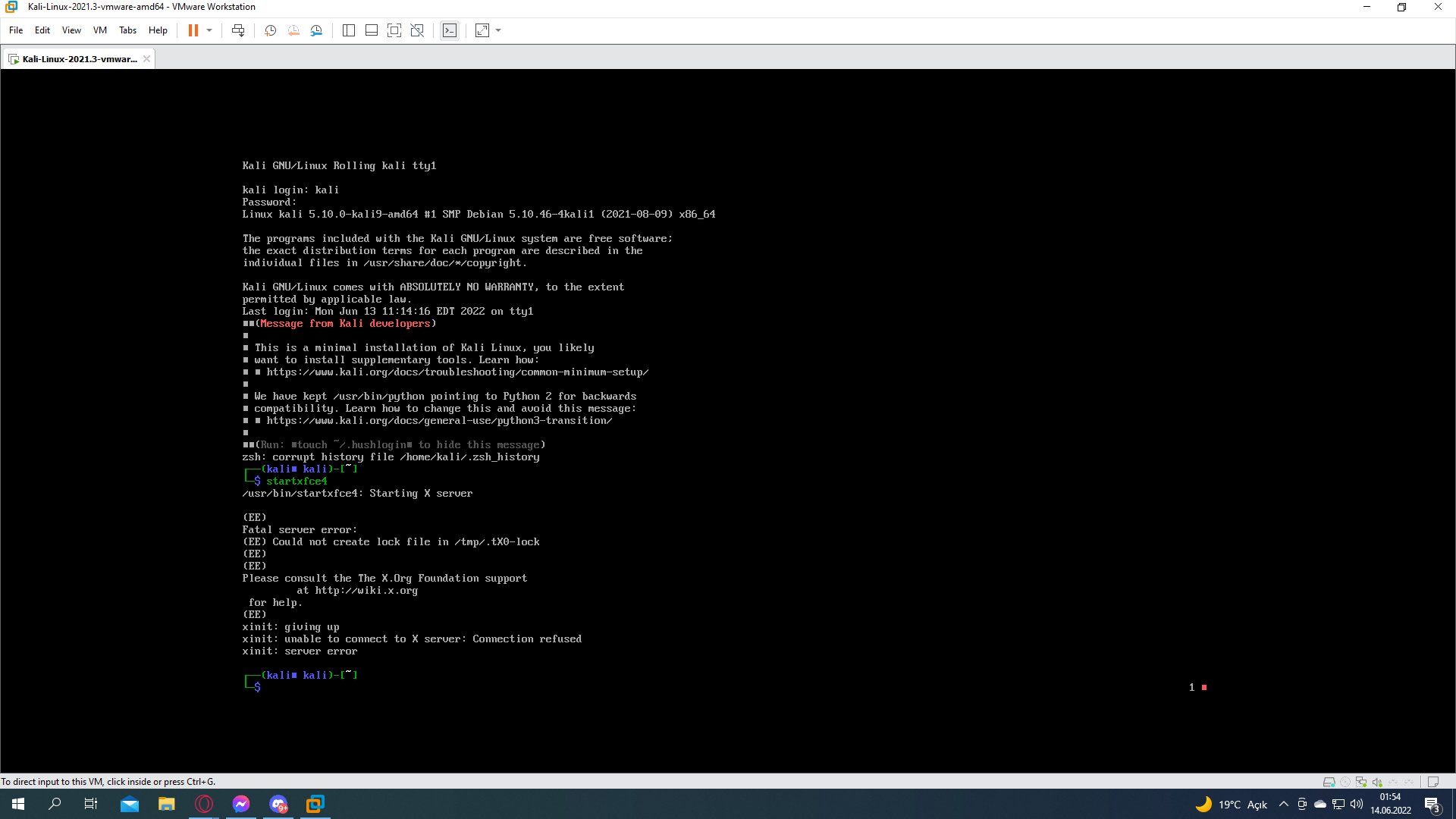This screenshot has width=1456, height=819.
Task: Suspend the virtual machine with pause button
Action: pos(193,30)
